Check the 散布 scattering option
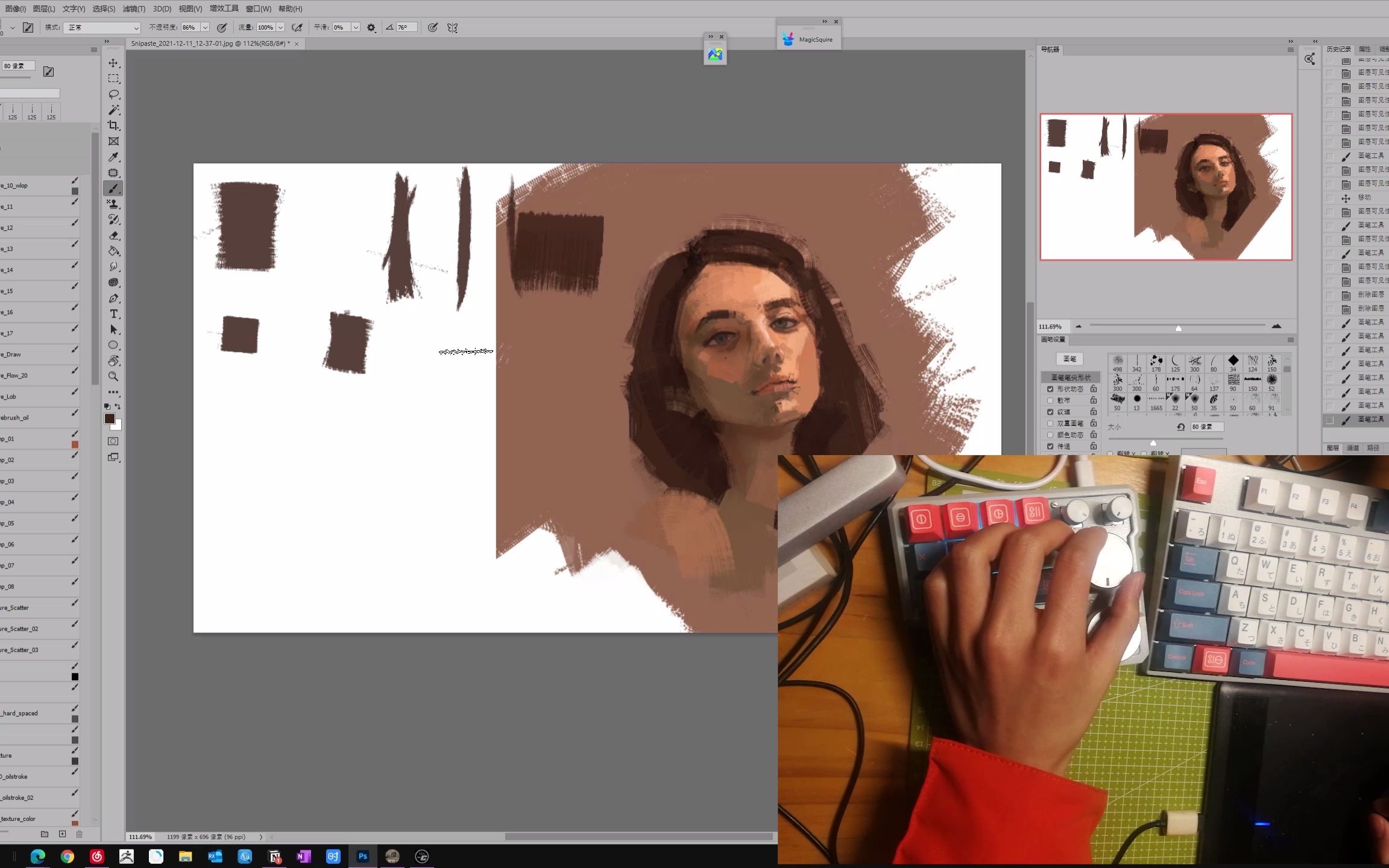 (1050, 400)
